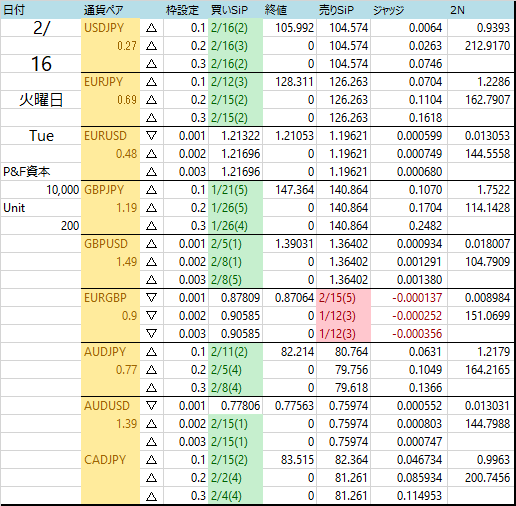Click the green buy SiP cell 2/11(2)
This screenshot has width=516, height=506.
235,352
